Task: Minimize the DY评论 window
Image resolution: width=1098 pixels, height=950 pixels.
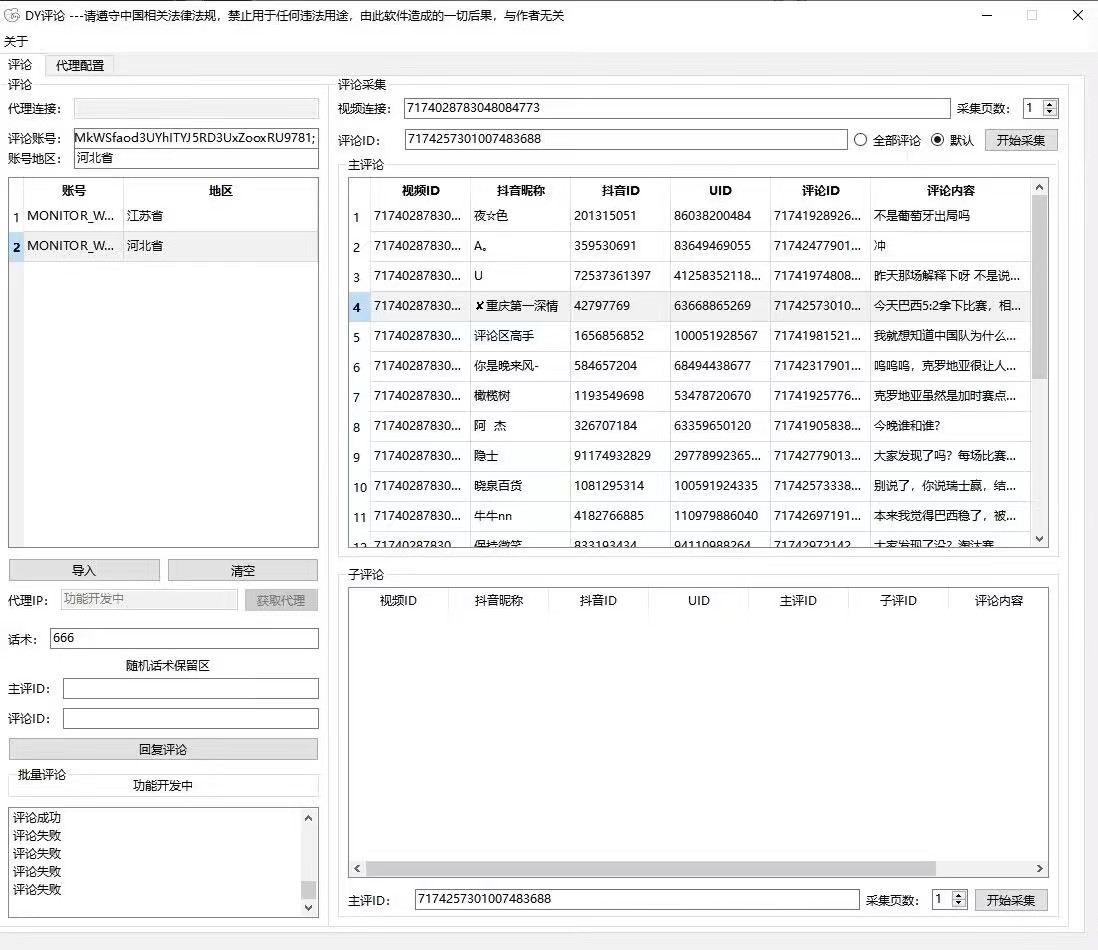Action: click(x=987, y=15)
